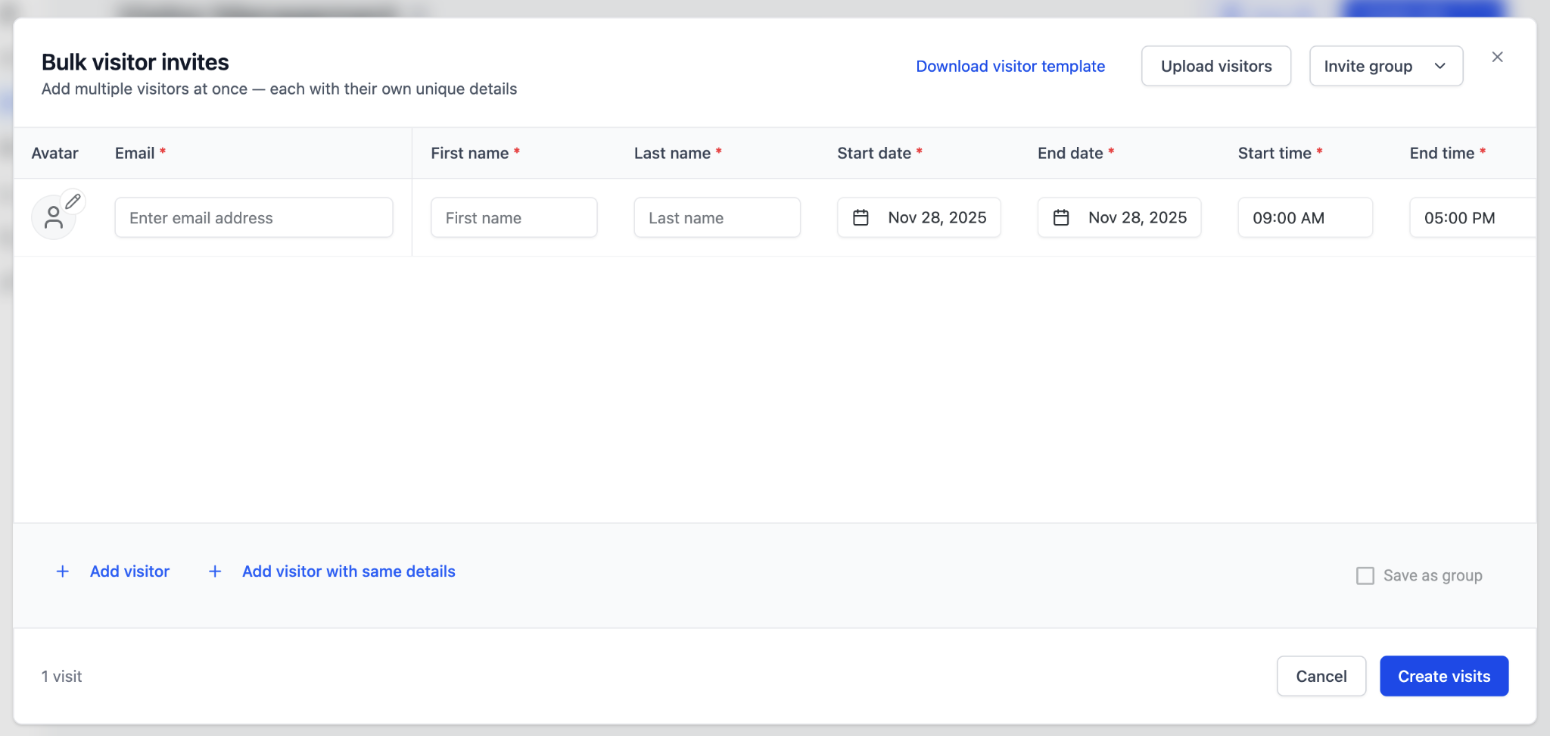The width and height of the screenshot is (1550, 736).
Task: Close the Bulk visitor invites dialog
Action: (x=1497, y=57)
